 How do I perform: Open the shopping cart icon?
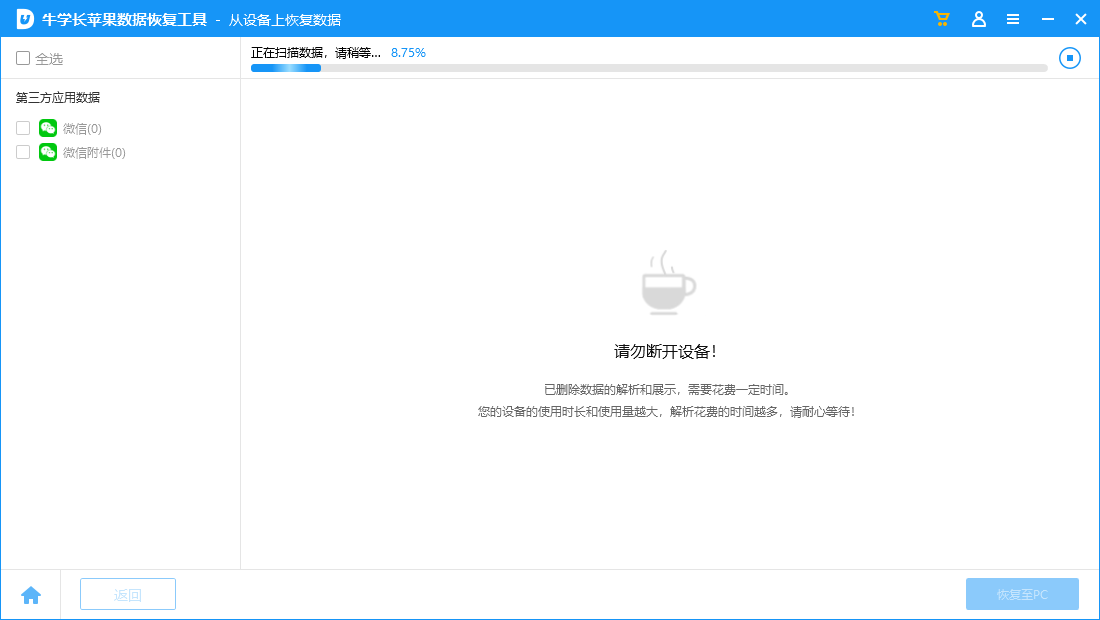pos(941,18)
